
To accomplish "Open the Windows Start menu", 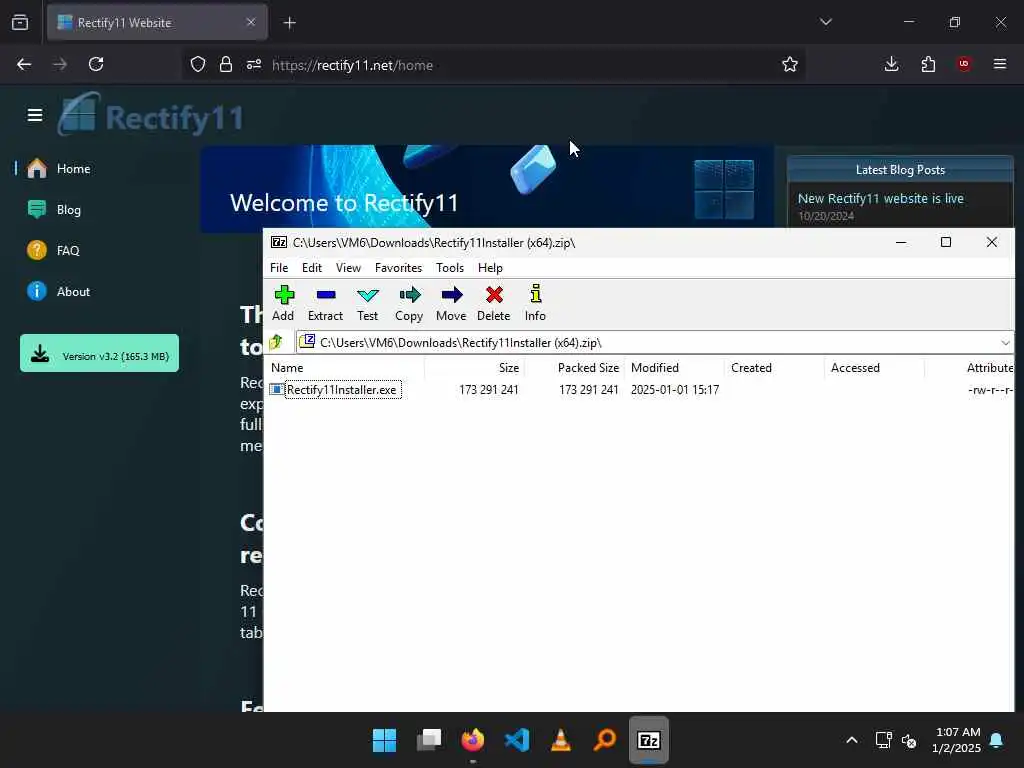I will tap(384, 740).
